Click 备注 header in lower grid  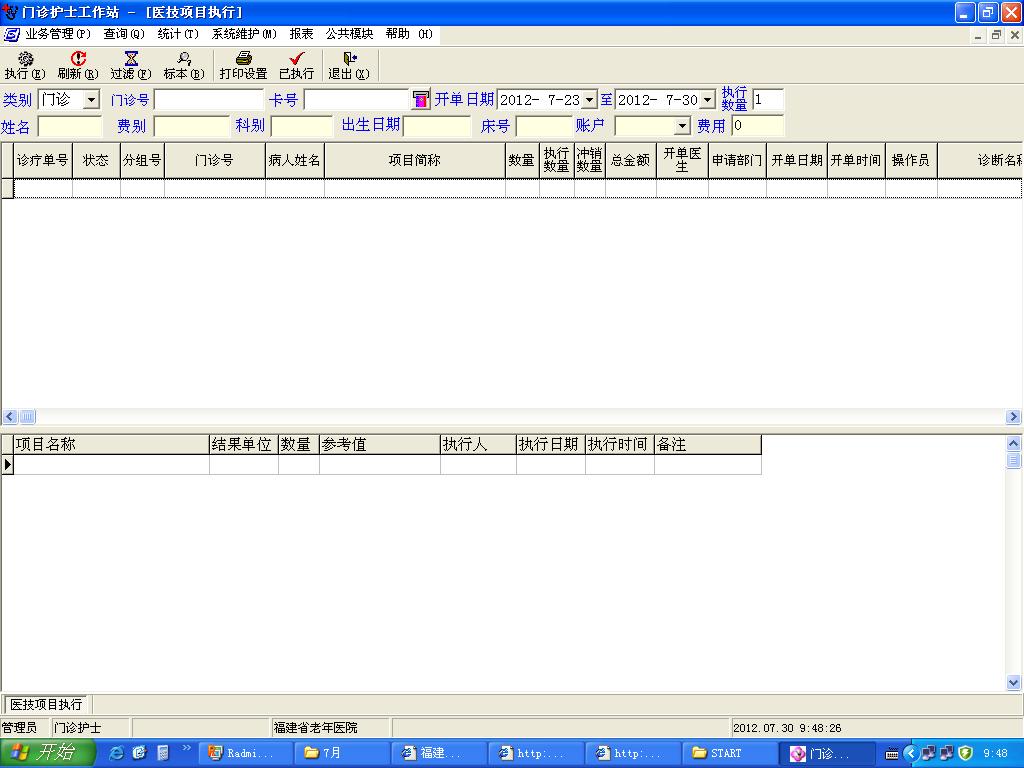(x=708, y=445)
